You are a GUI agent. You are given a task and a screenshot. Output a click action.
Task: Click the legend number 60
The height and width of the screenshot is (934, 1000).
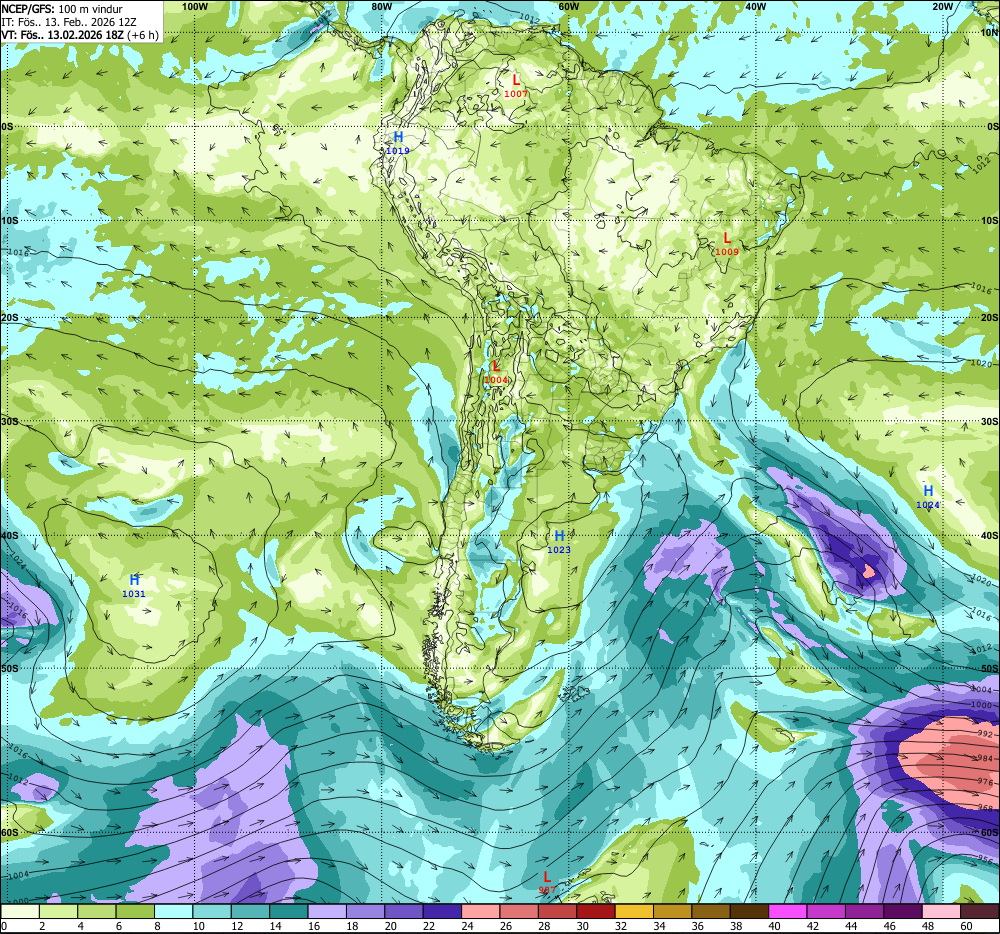[966, 926]
